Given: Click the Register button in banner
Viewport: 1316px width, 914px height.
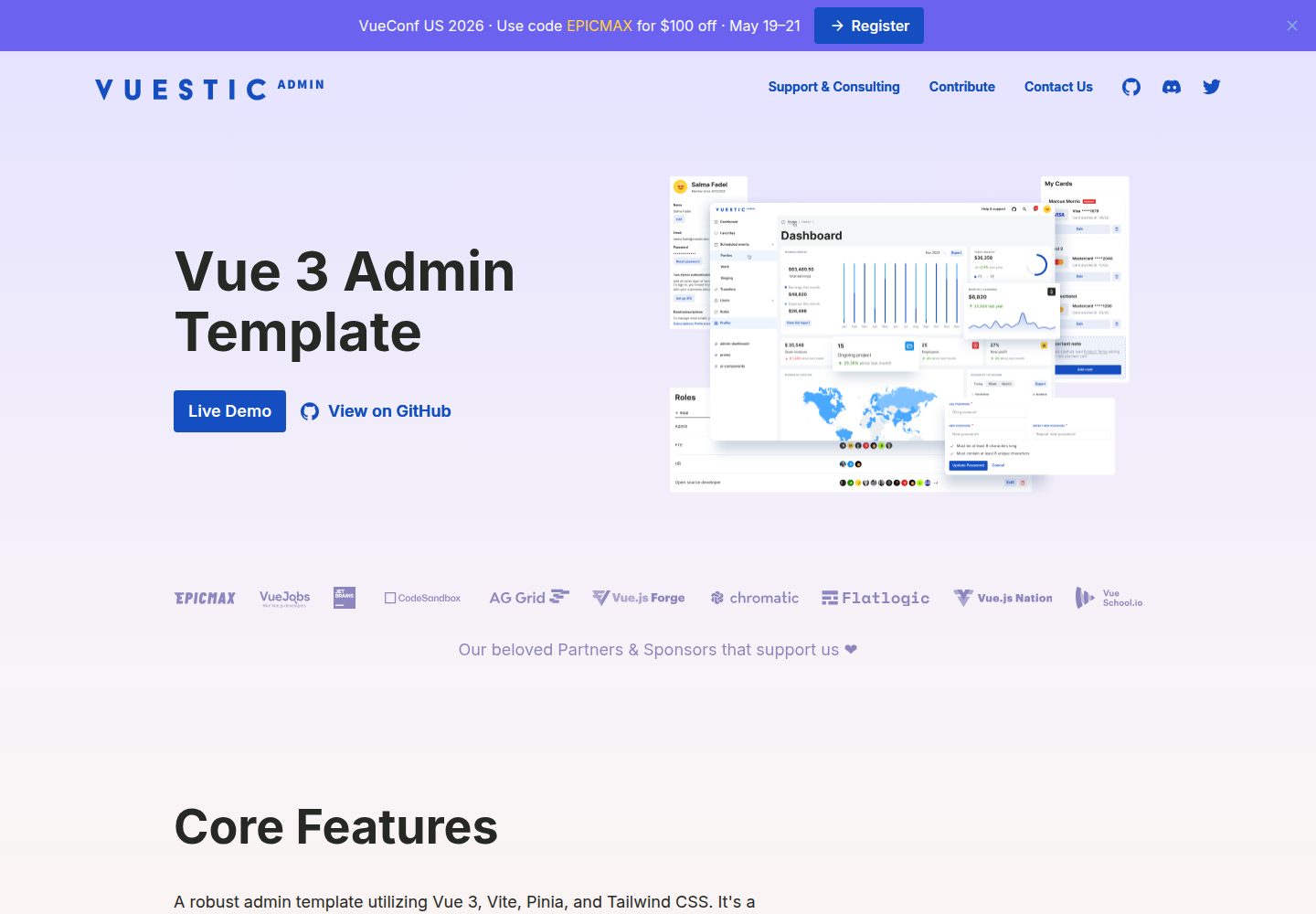Looking at the screenshot, I should (x=869, y=26).
